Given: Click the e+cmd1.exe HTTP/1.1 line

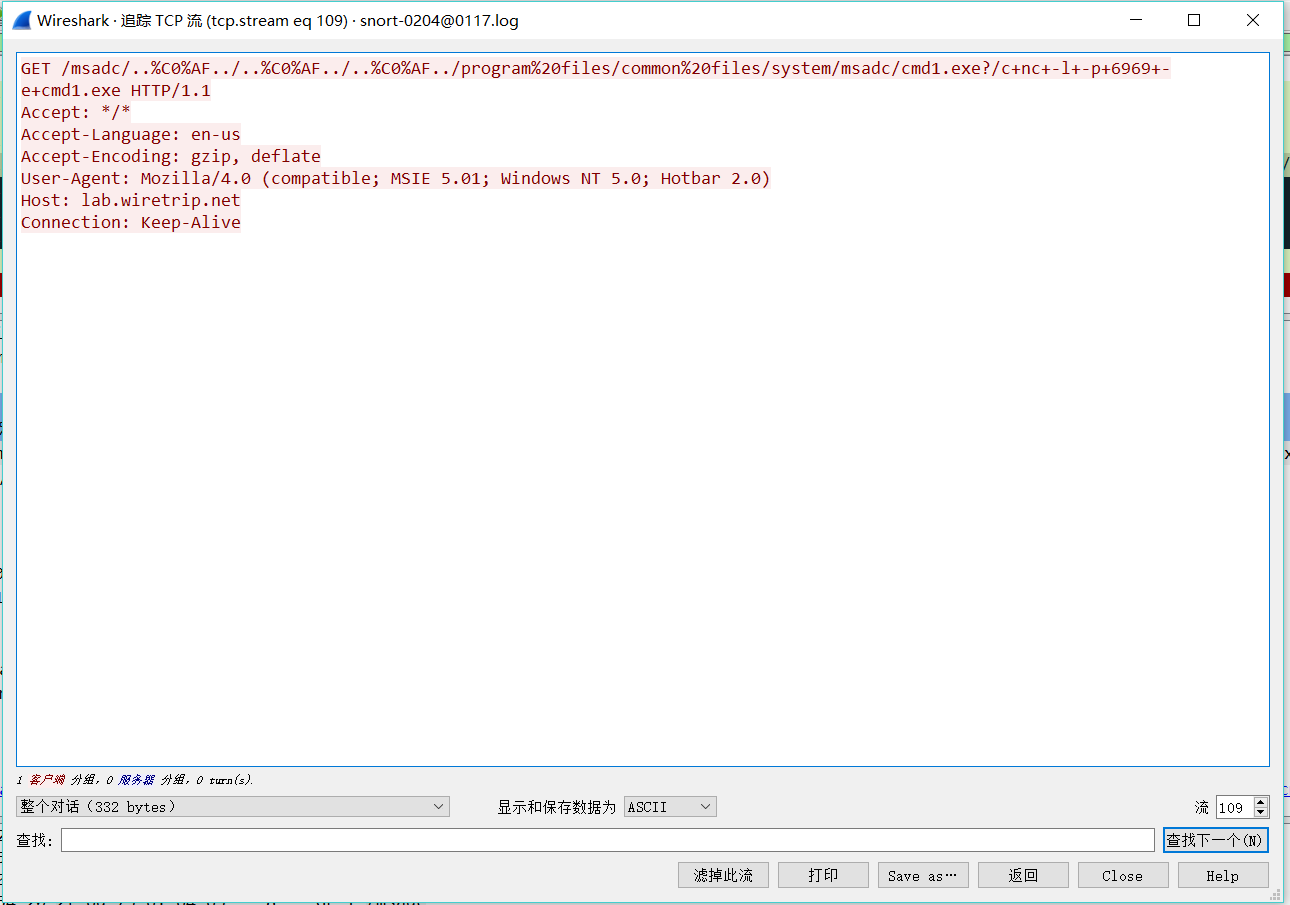Looking at the screenshot, I should coord(116,90).
